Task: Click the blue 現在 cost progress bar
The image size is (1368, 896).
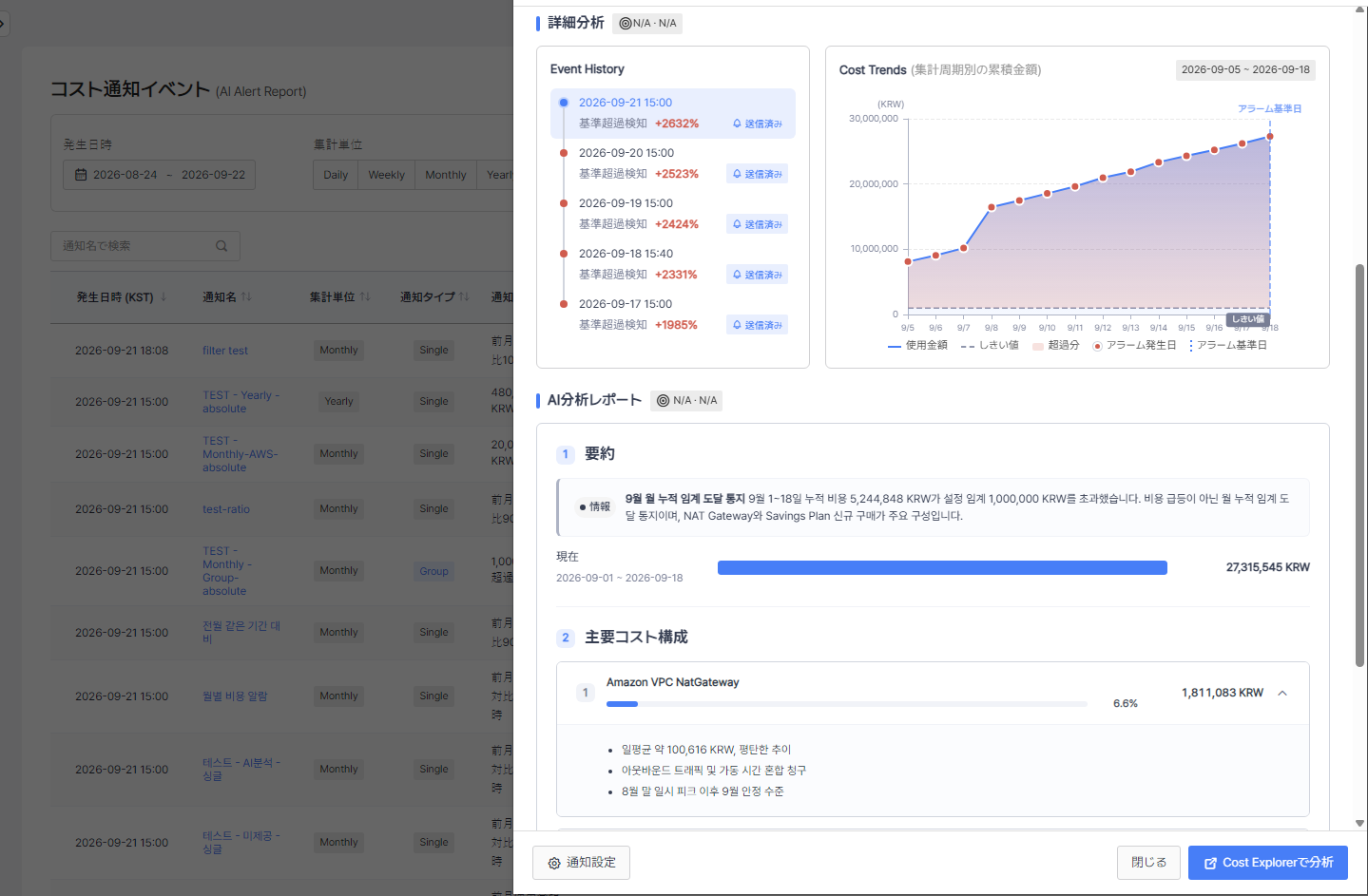Action: (x=942, y=567)
